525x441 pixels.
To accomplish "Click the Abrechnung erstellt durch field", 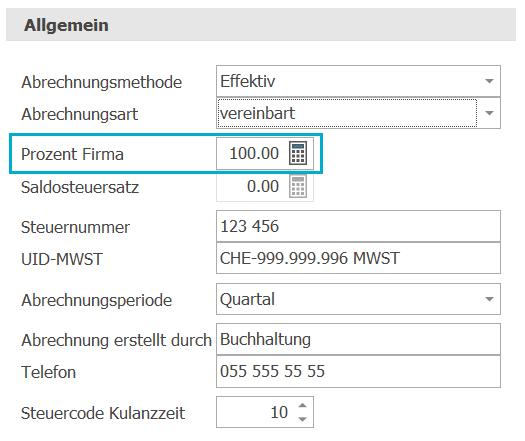I will [358, 339].
